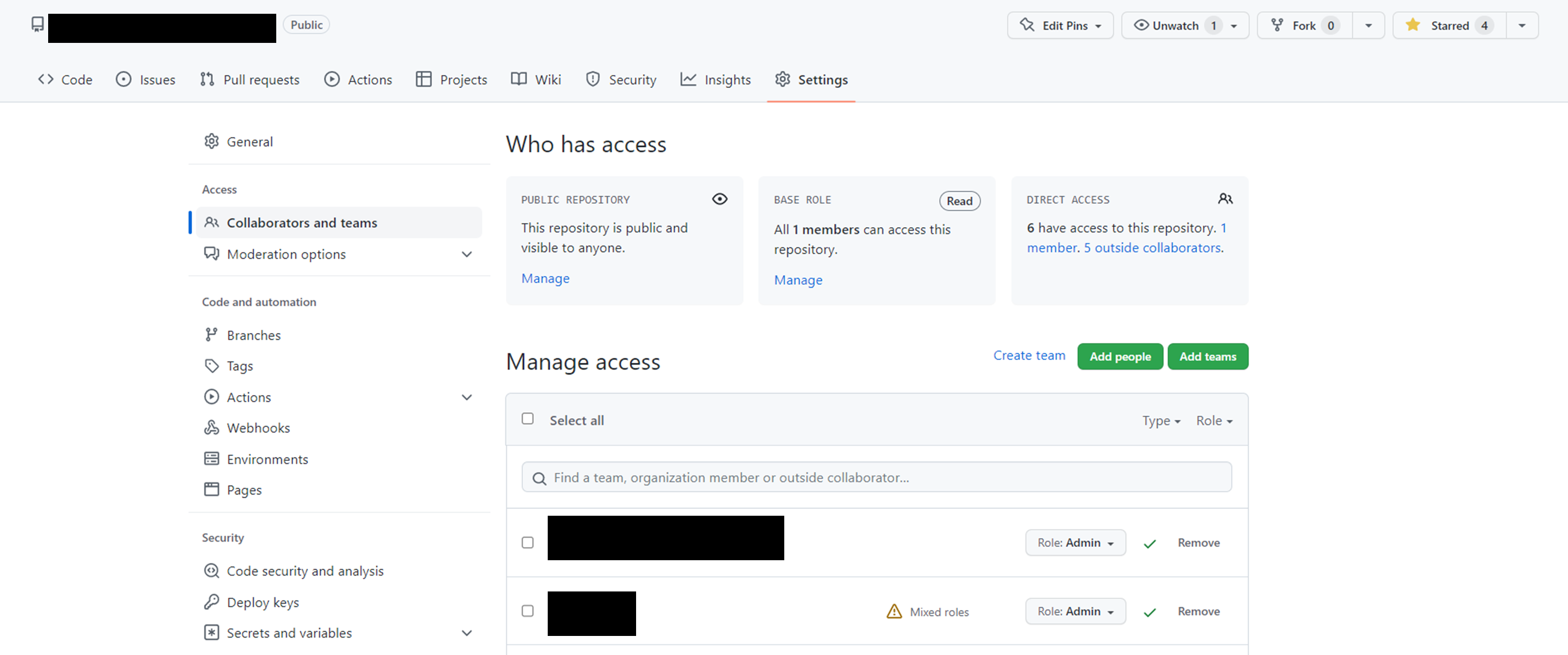This screenshot has width=1568, height=655.
Task: Click the key icon beside Deploy keys
Action: (x=211, y=602)
